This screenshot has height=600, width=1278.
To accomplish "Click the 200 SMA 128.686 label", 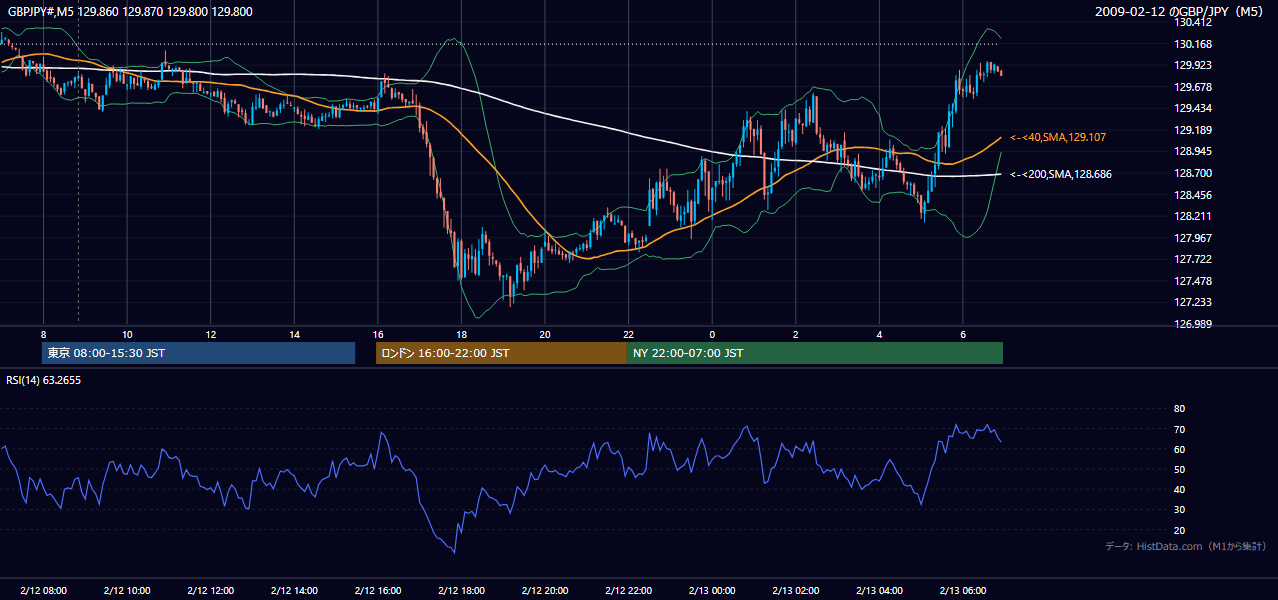I will click(x=1061, y=174).
